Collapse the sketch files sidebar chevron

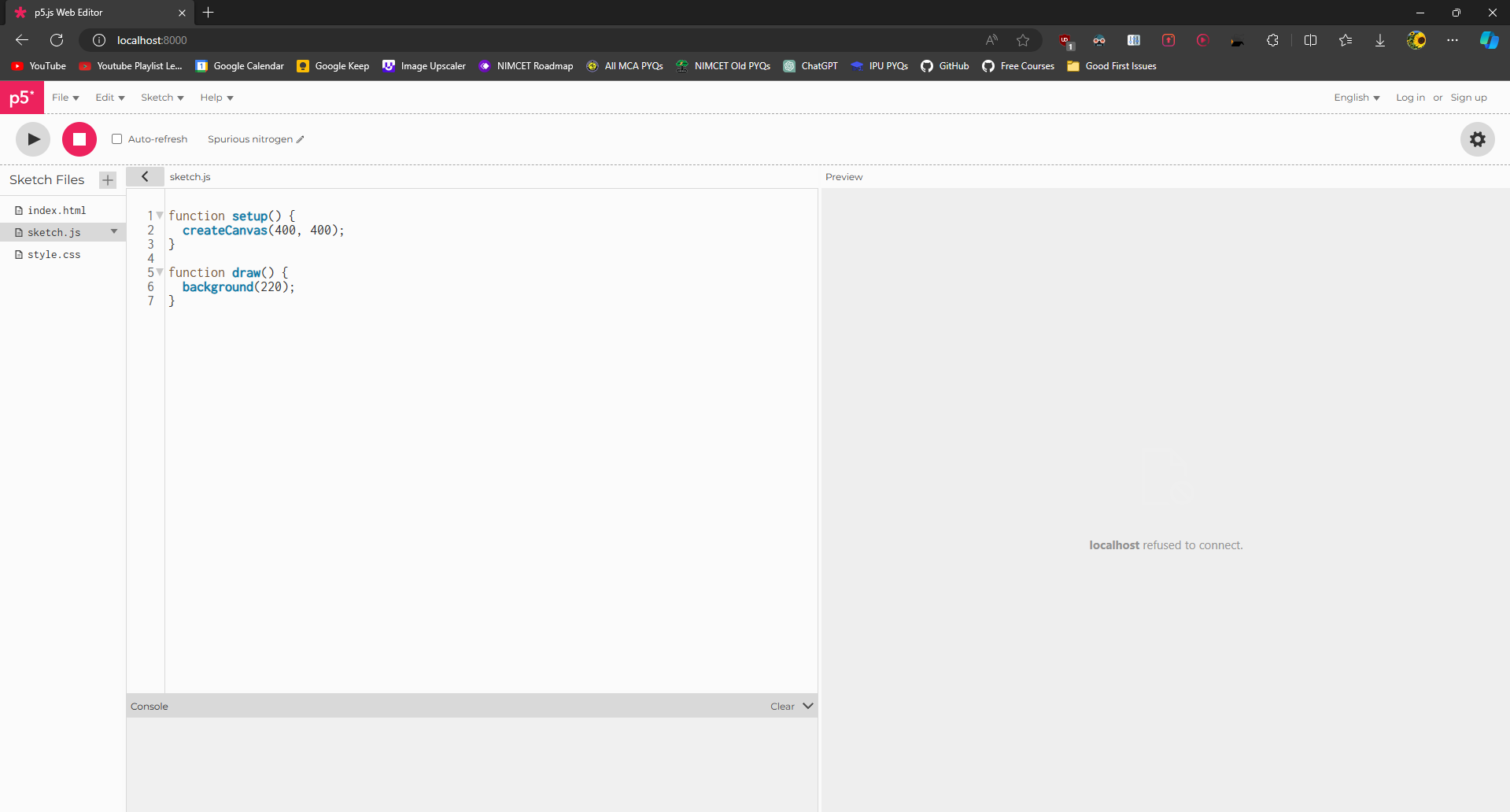pyautogui.click(x=145, y=176)
